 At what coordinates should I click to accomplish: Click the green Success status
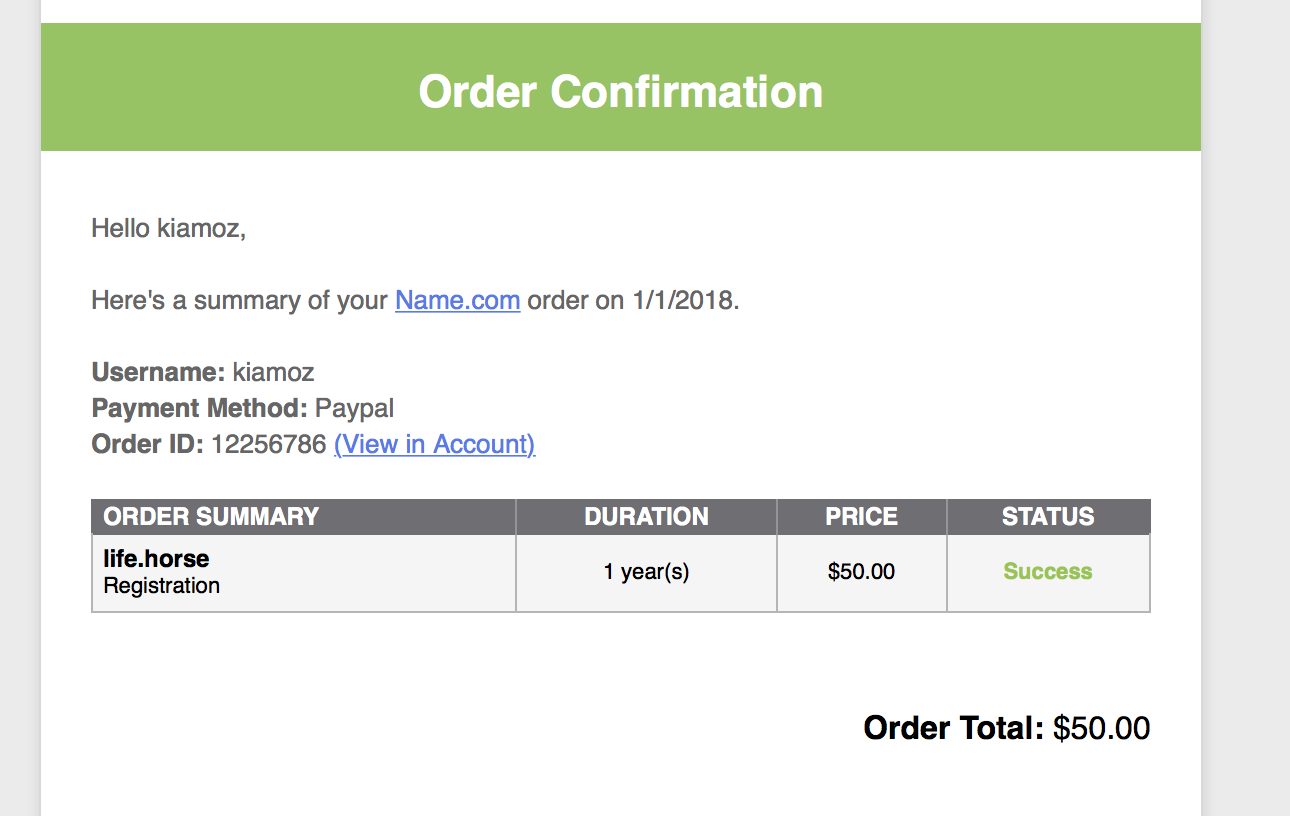(x=1048, y=572)
